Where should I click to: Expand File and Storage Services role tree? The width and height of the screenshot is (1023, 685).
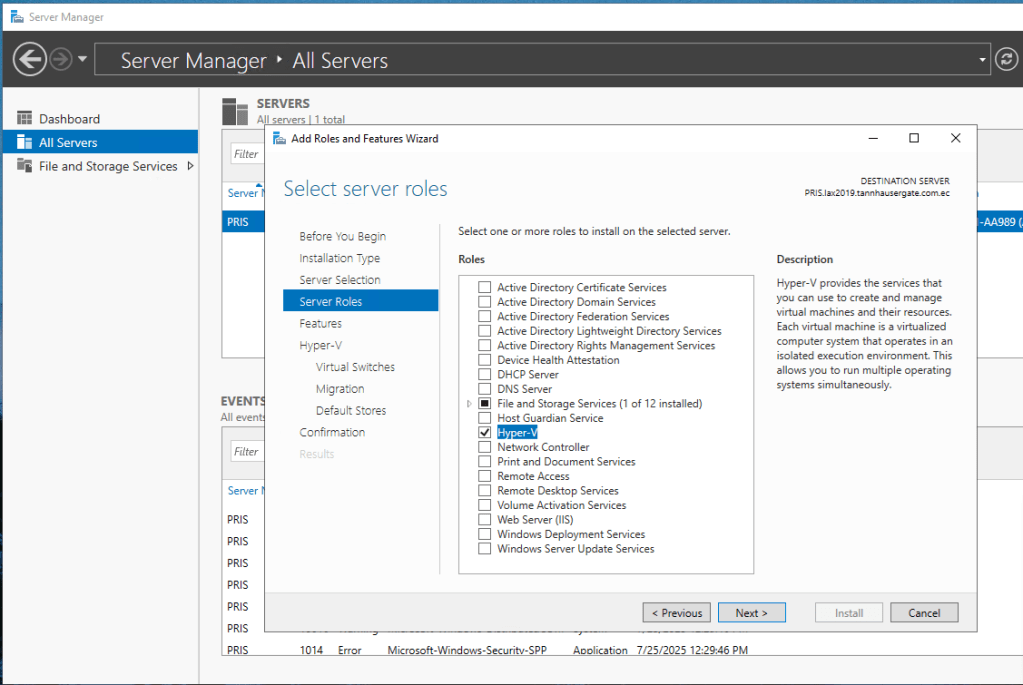(x=469, y=404)
